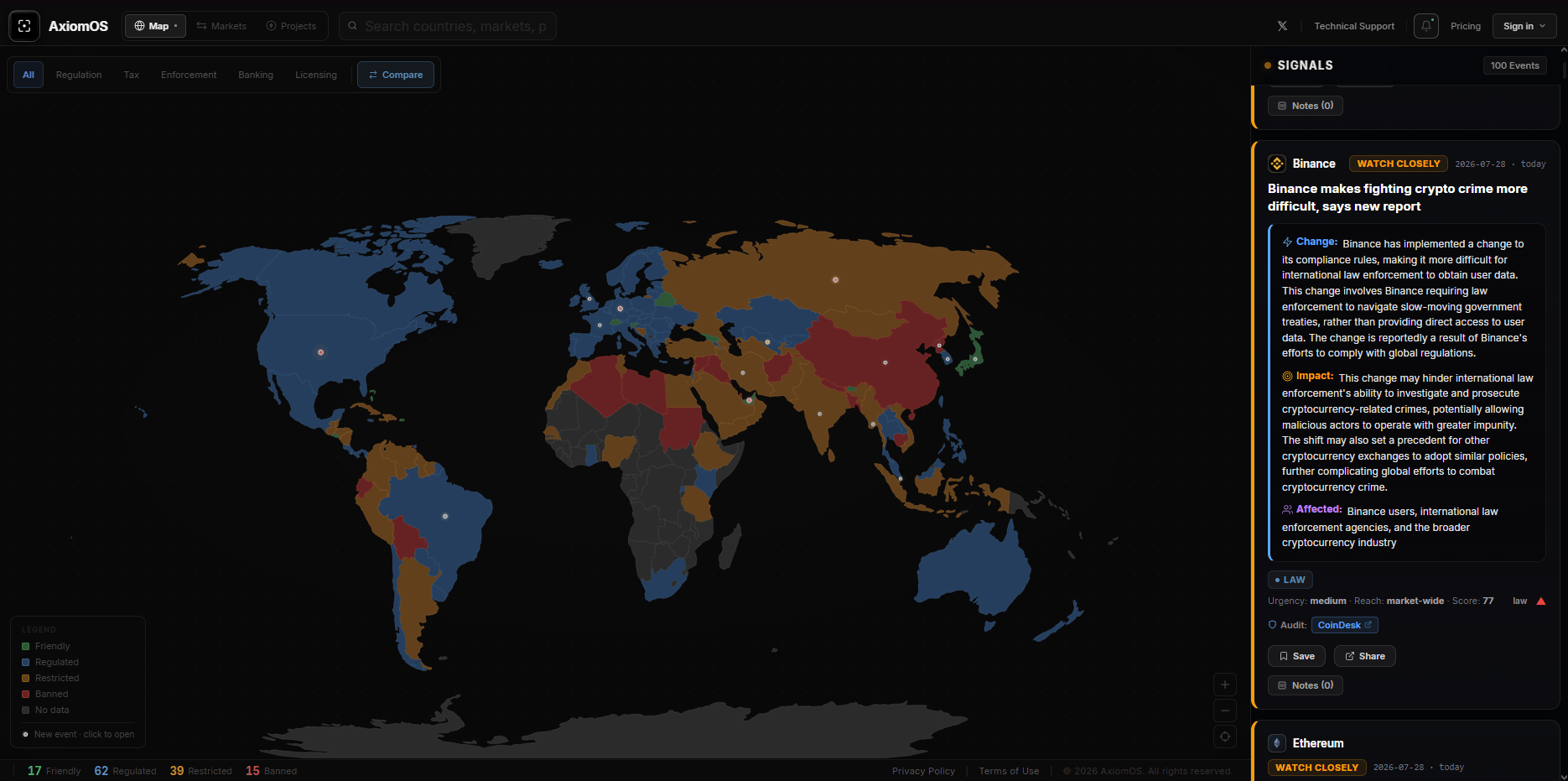Click the event dot on the United States
This screenshot has height=781, width=1568.
pos(320,352)
